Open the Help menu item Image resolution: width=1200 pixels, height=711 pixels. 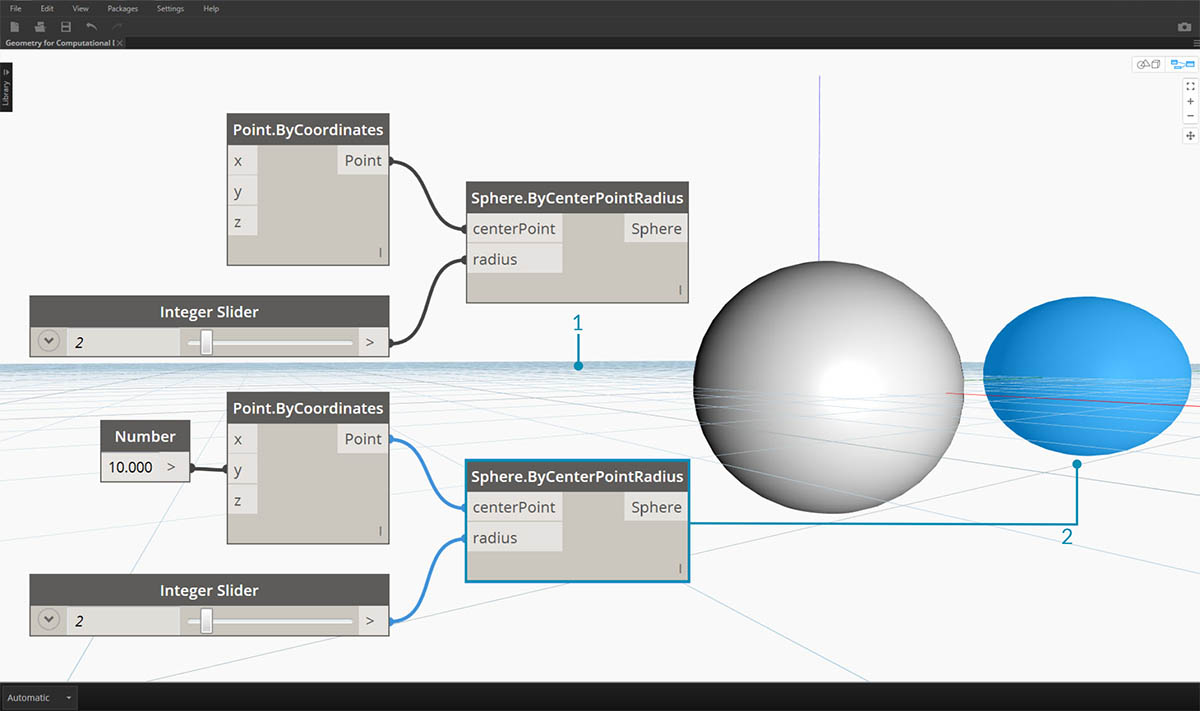point(210,8)
